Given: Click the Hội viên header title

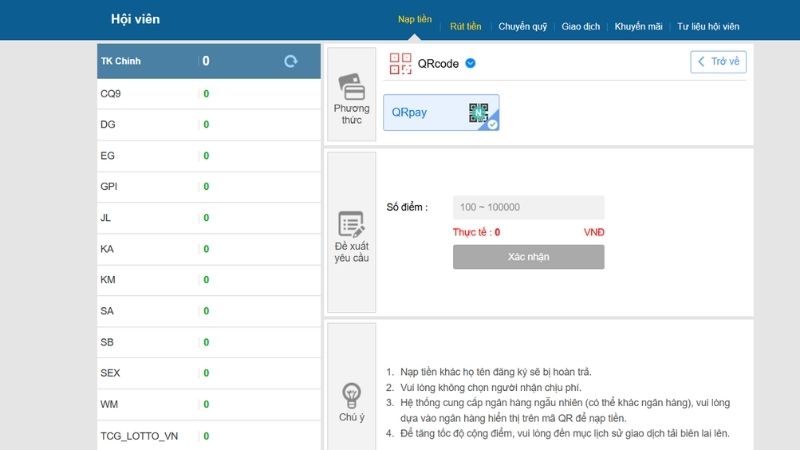Looking at the screenshot, I should coord(135,19).
